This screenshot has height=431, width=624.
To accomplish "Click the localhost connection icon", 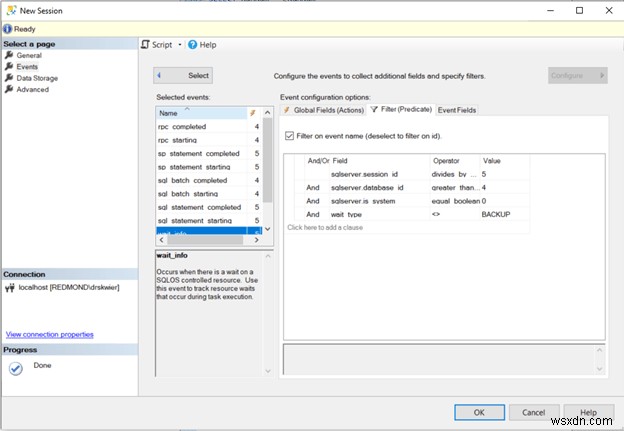I will tap(10, 288).
